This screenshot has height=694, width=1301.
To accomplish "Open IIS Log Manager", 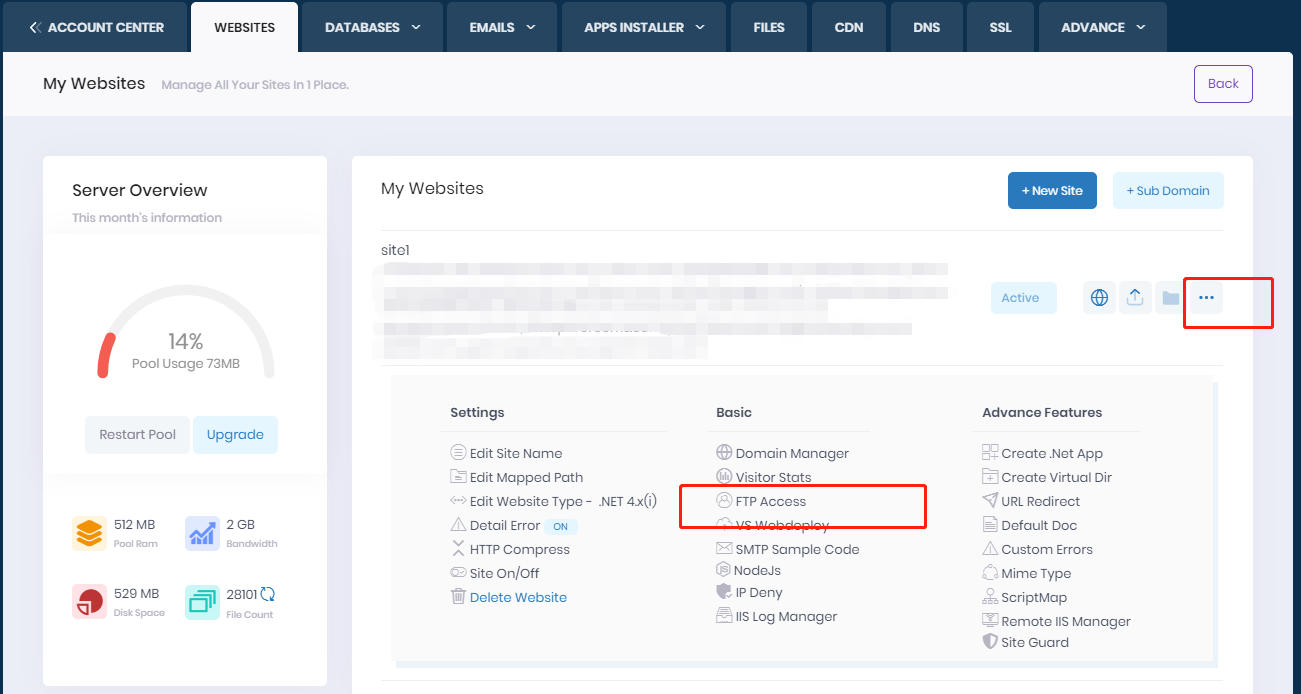I will point(784,615).
